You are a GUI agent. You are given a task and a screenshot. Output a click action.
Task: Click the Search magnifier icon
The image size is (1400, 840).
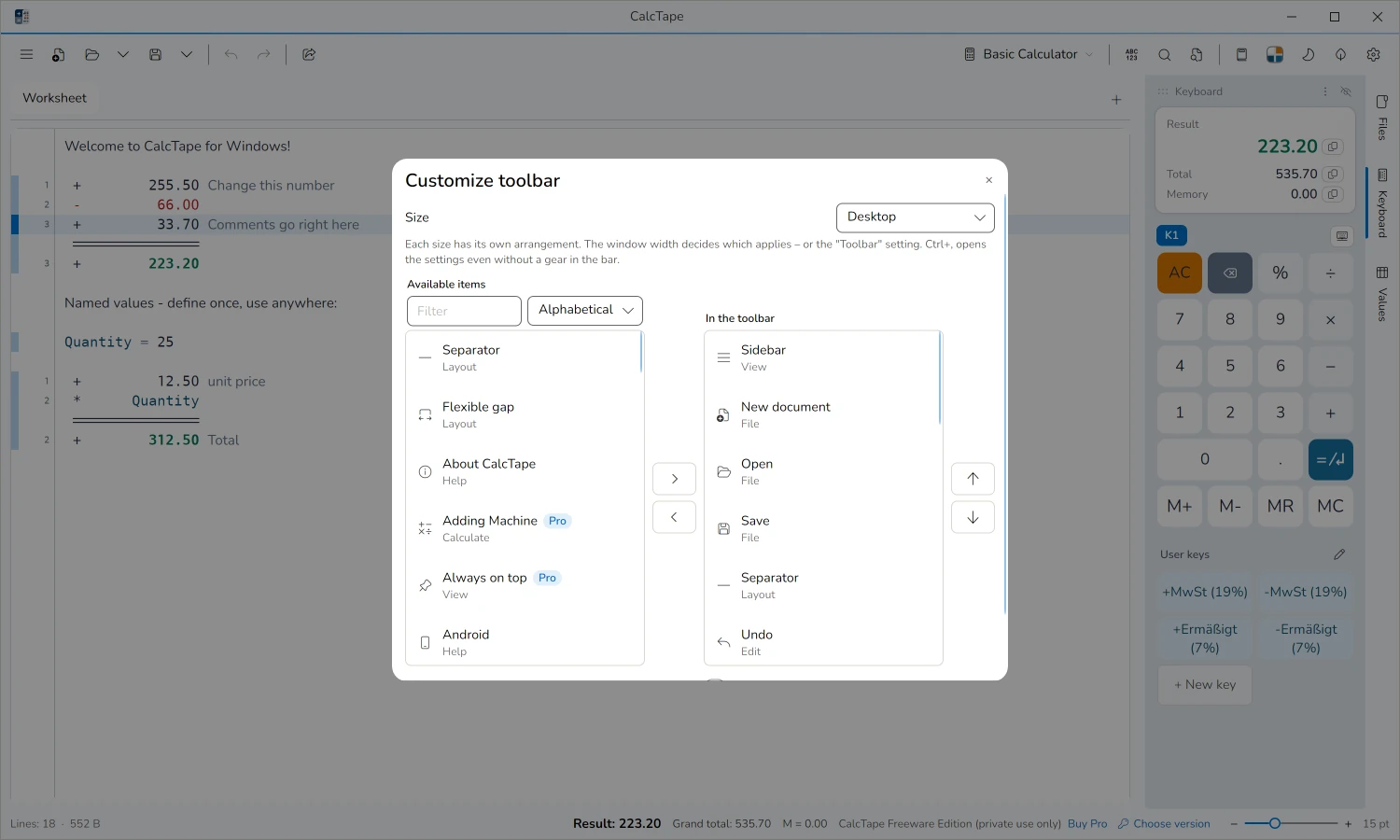tap(1164, 54)
